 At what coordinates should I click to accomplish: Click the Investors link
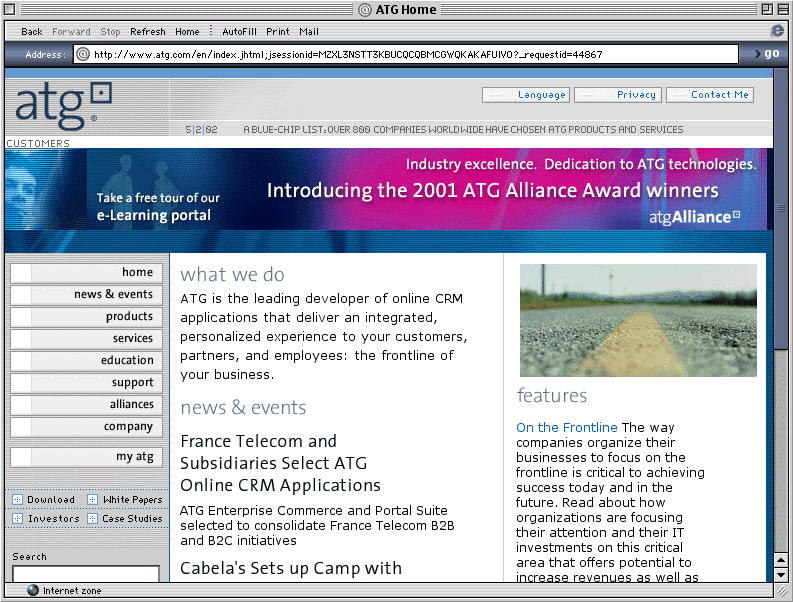pos(54,519)
